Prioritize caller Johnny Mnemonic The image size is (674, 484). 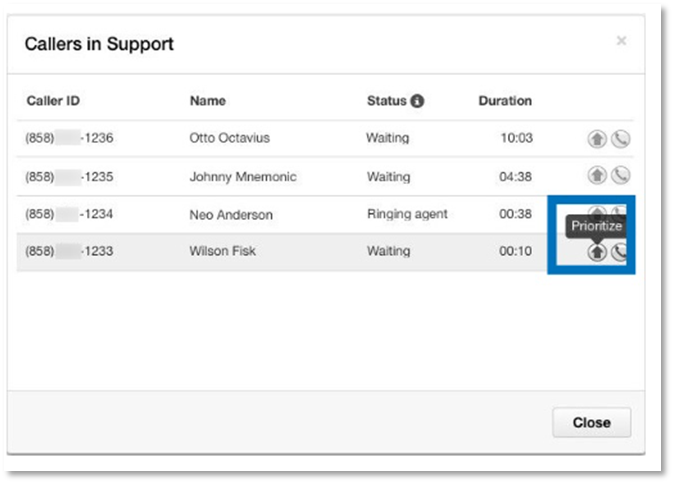click(x=596, y=176)
